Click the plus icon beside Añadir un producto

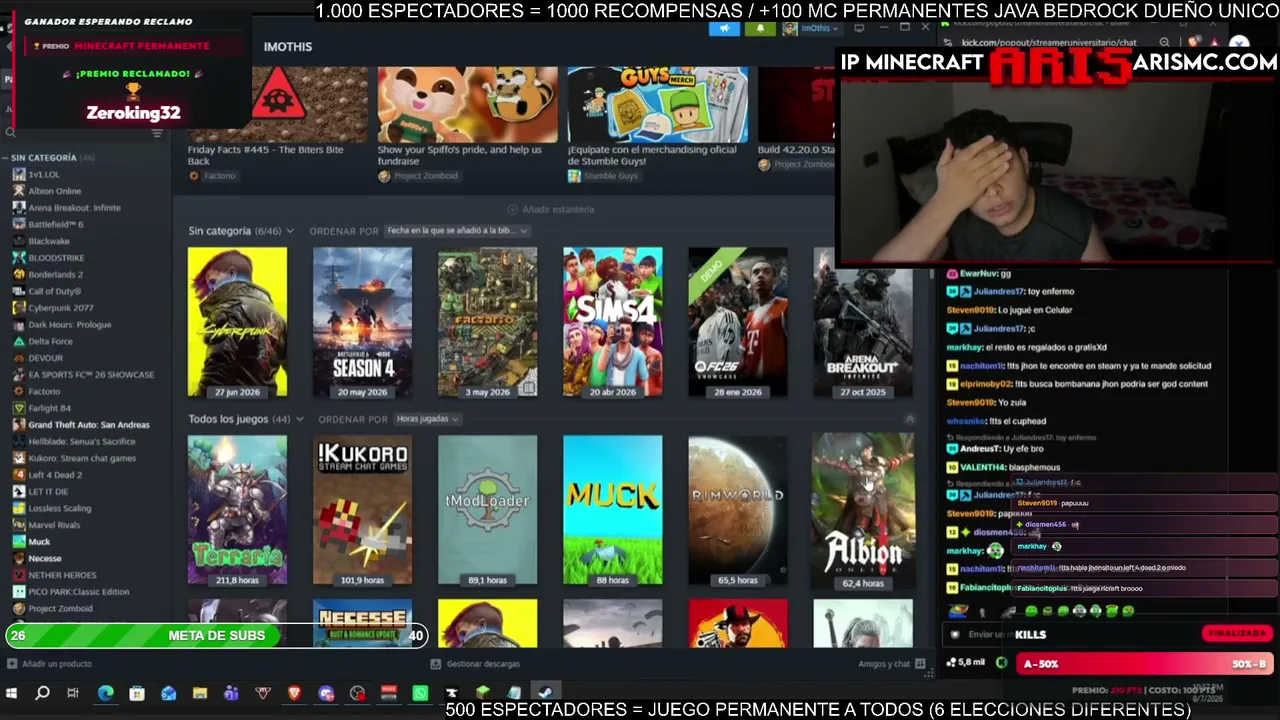(12, 664)
